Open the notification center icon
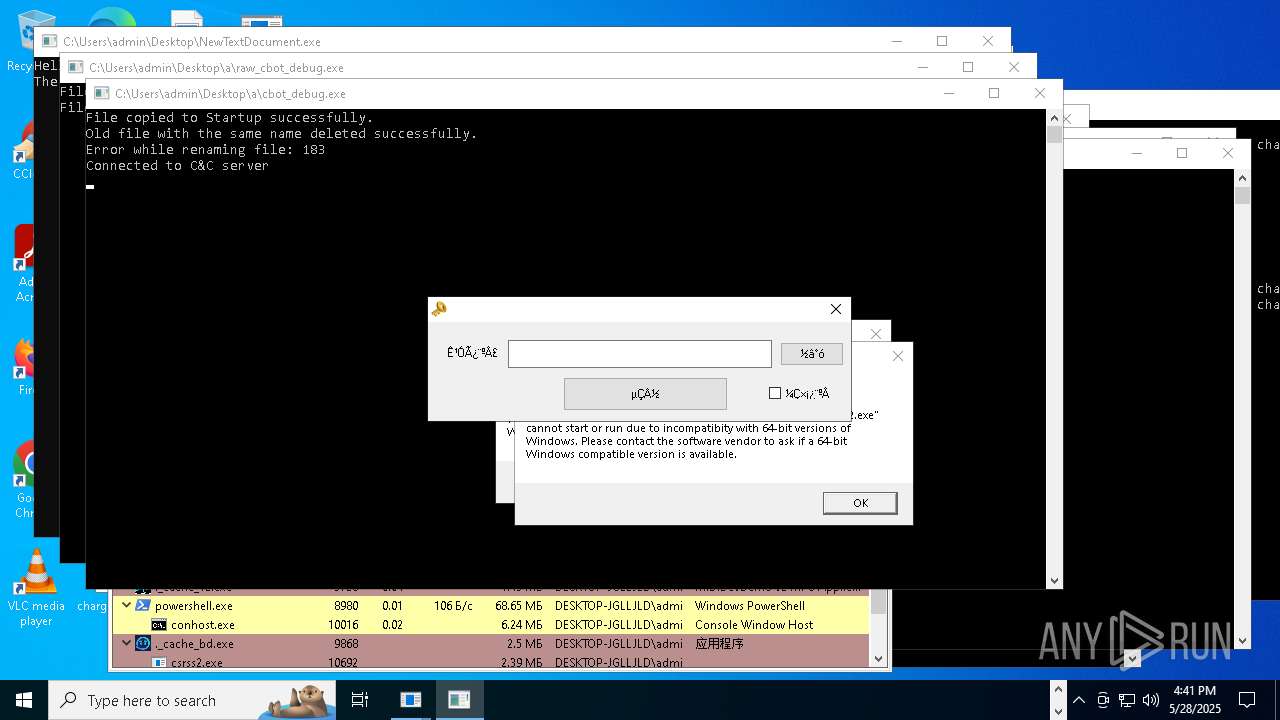1280x720 pixels. [1247, 700]
